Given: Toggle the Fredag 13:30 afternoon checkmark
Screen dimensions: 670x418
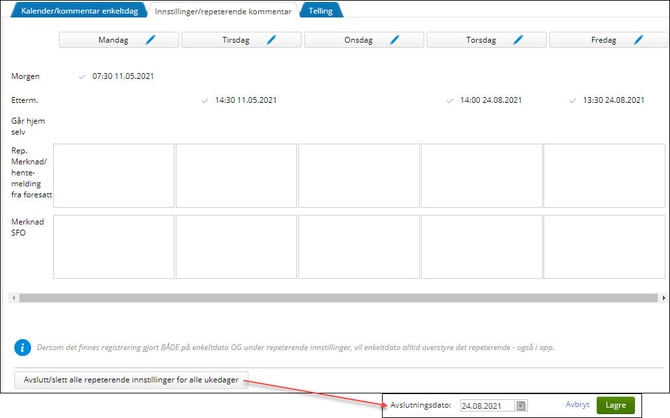Looking at the screenshot, I should pos(573,100).
